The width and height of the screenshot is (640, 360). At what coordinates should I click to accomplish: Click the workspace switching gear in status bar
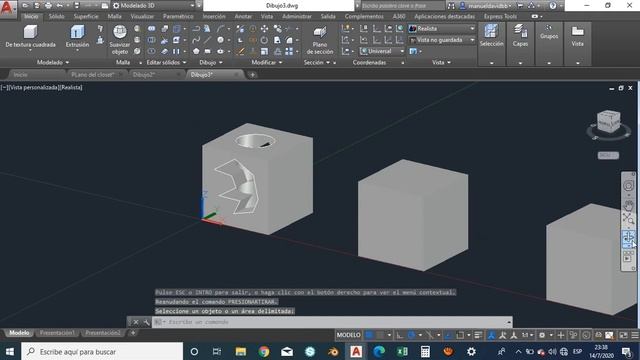tap(542, 335)
